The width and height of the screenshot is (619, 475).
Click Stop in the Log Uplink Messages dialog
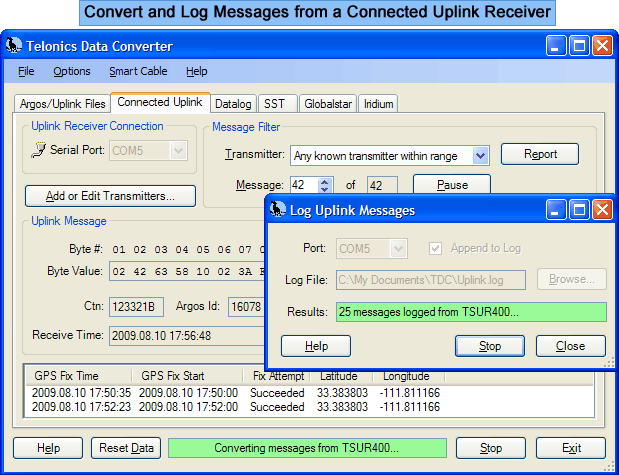(490, 346)
